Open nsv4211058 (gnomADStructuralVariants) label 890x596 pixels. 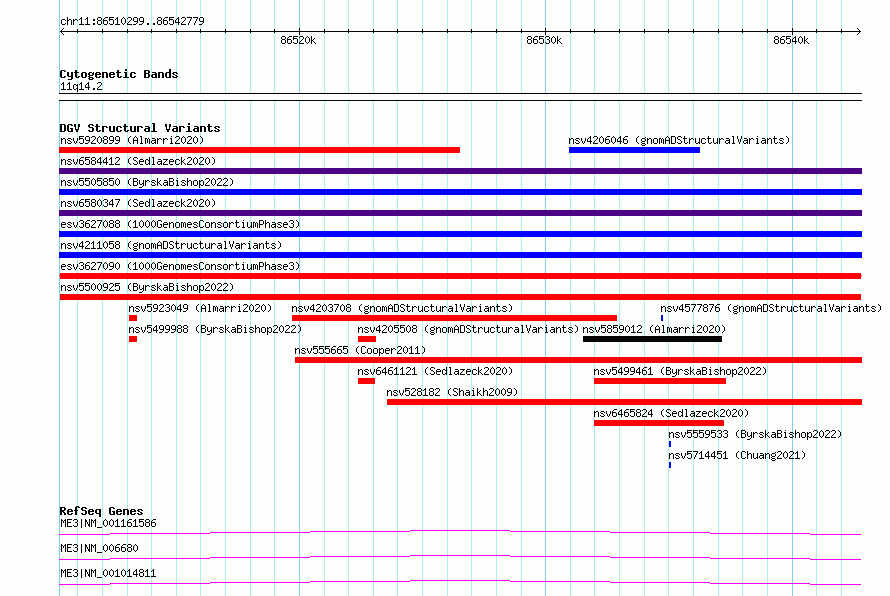pos(171,245)
